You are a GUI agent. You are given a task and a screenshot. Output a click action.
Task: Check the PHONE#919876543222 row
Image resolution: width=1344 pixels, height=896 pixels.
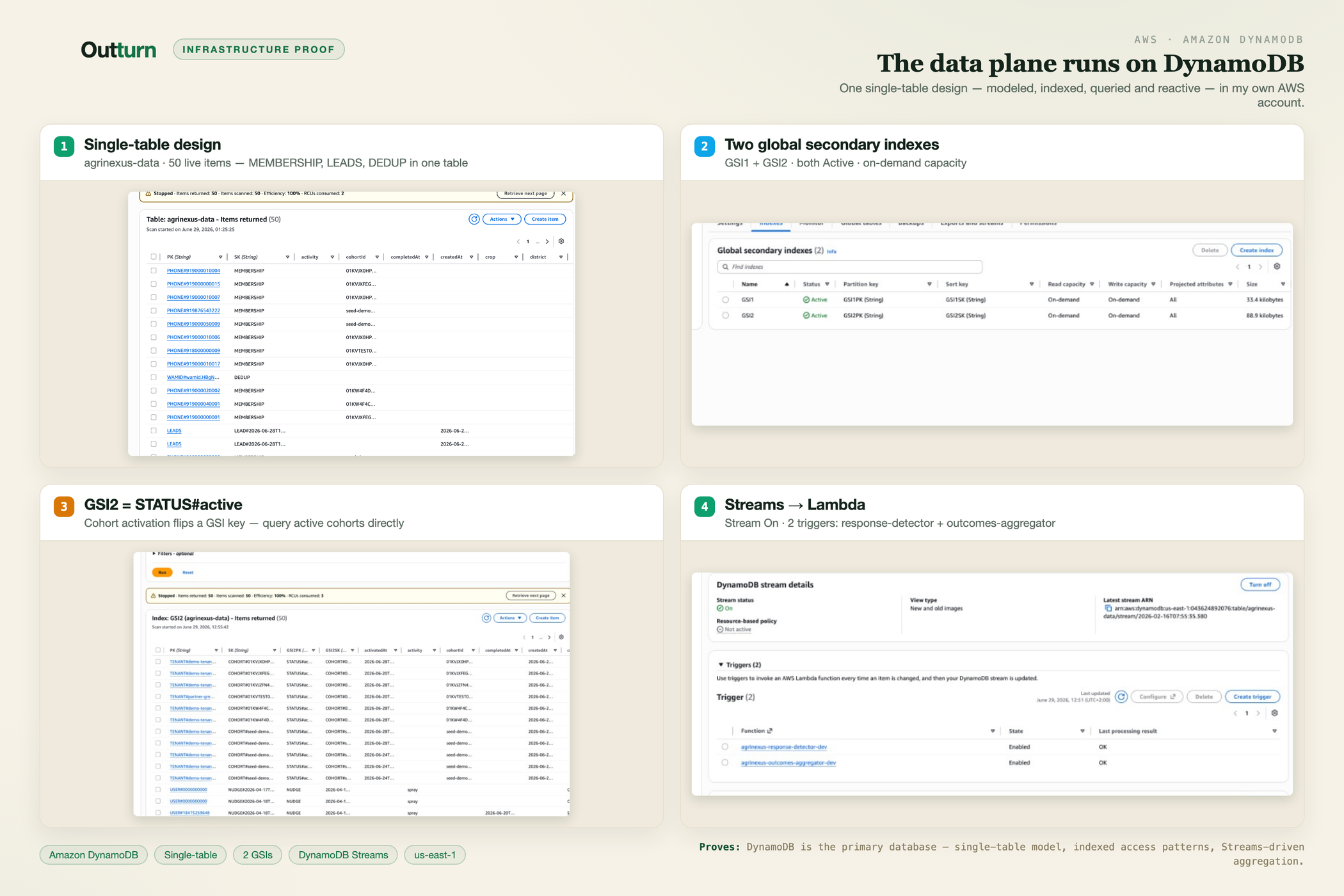click(x=154, y=310)
